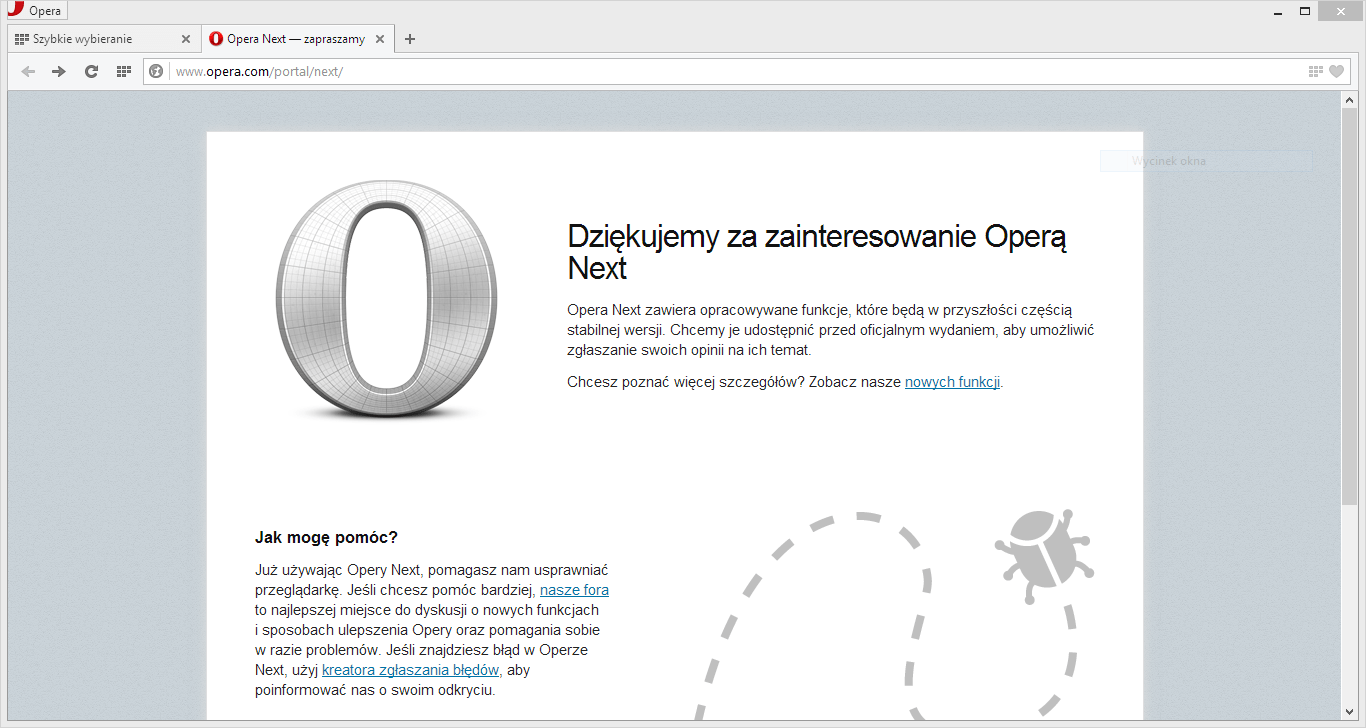Screen dimensions: 1366x728
Task: Click the Szybkie wybieranie tab grid icon
Action: tap(21, 39)
